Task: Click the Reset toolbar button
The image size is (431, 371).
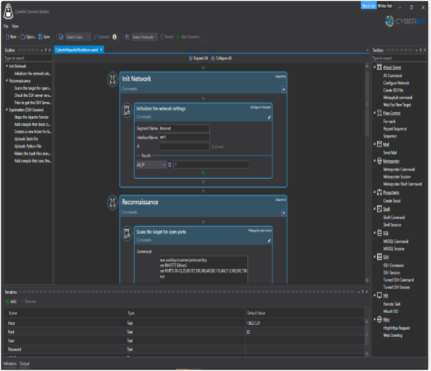Action: (167, 37)
